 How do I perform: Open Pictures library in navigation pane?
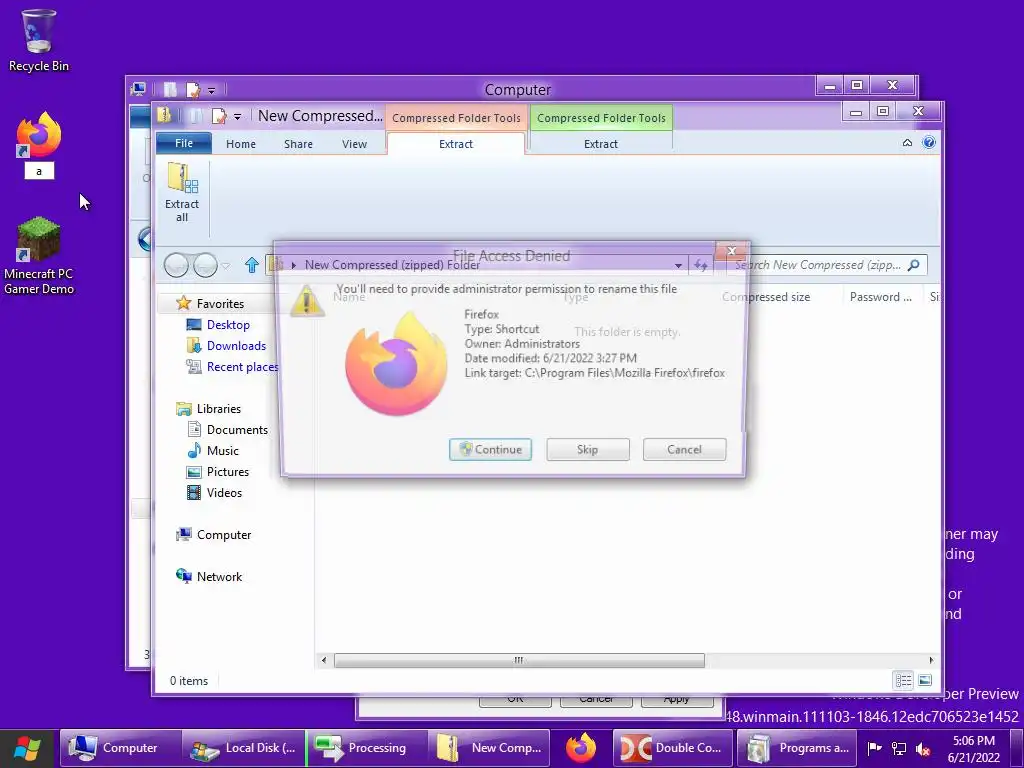click(227, 471)
